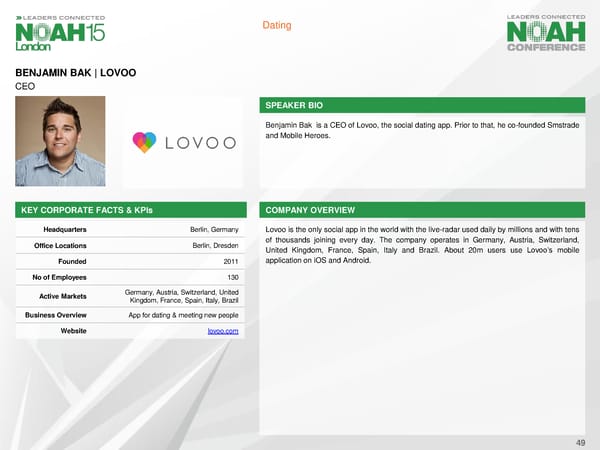Open the lovoo.com website link

223,331
